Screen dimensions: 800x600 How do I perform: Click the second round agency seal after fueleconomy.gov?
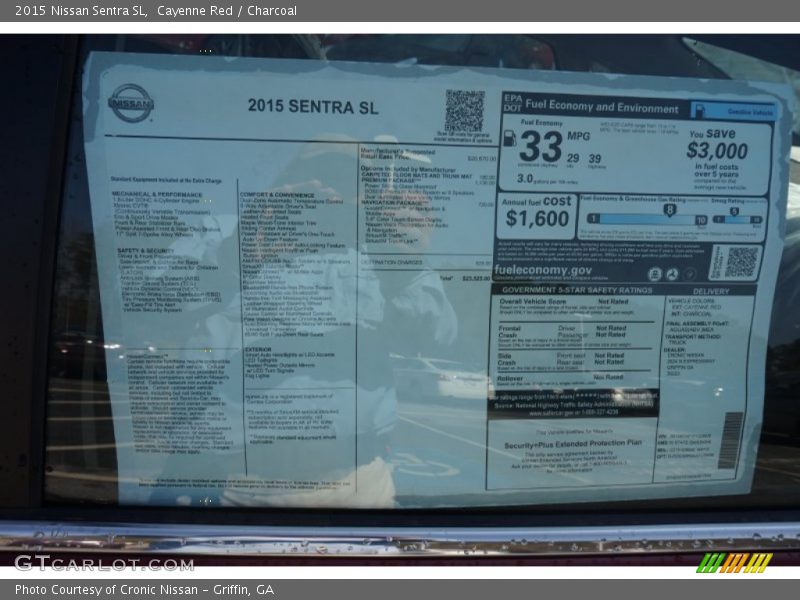click(x=672, y=274)
